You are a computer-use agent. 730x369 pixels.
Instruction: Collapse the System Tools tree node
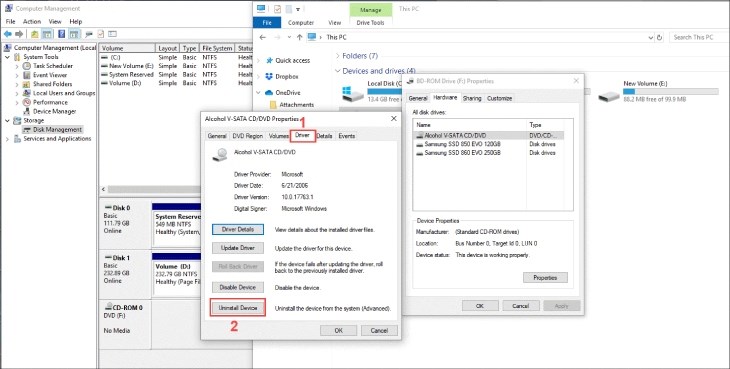click(x=7, y=57)
